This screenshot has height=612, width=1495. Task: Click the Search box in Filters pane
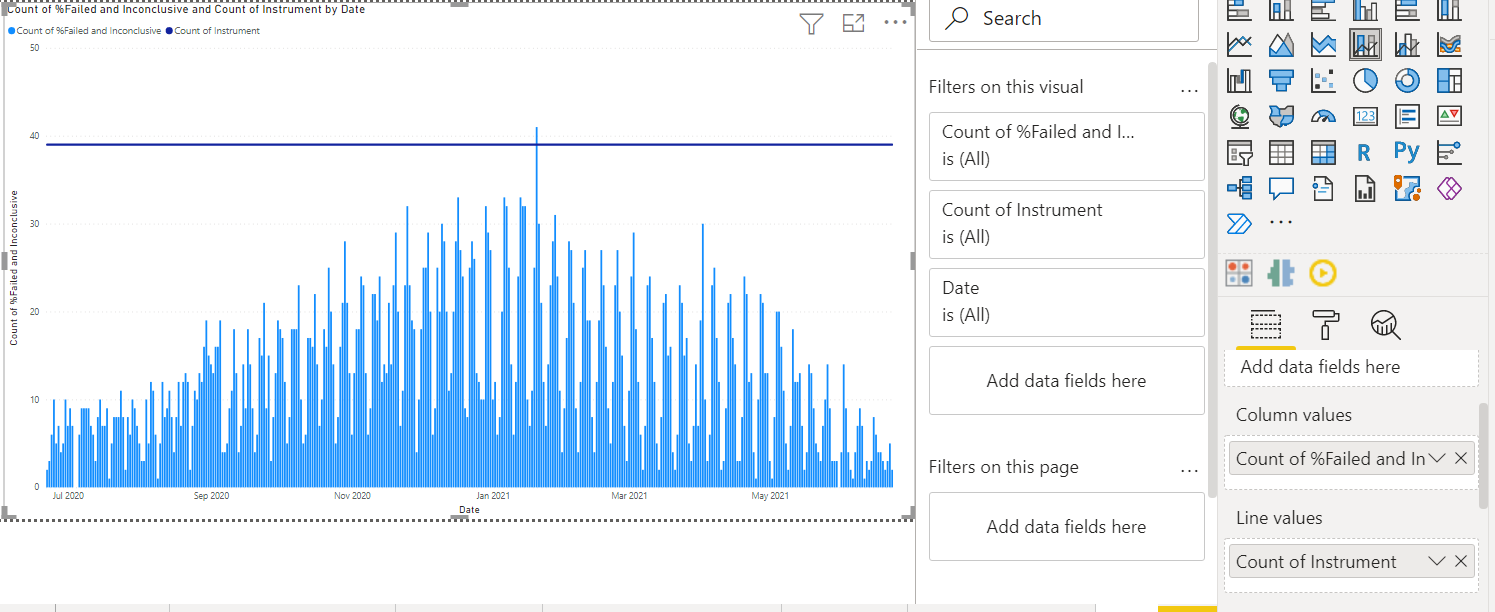coord(1064,19)
